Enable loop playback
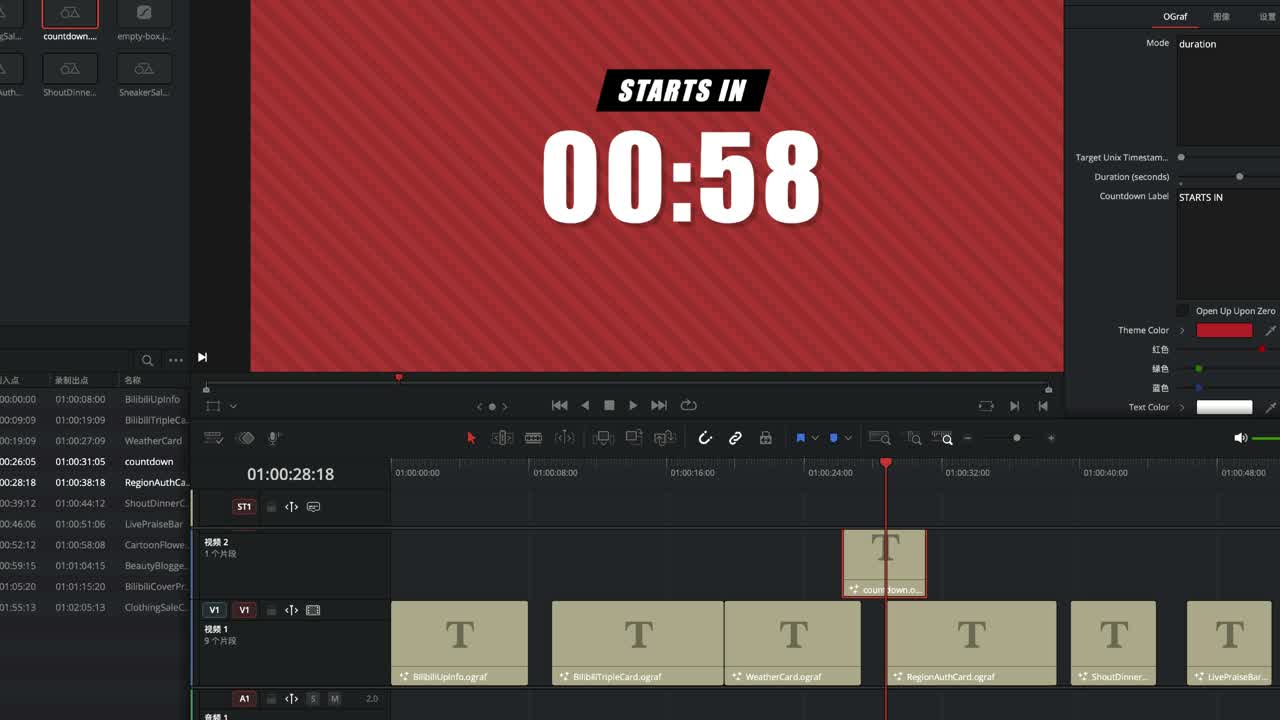 point(688,405)
